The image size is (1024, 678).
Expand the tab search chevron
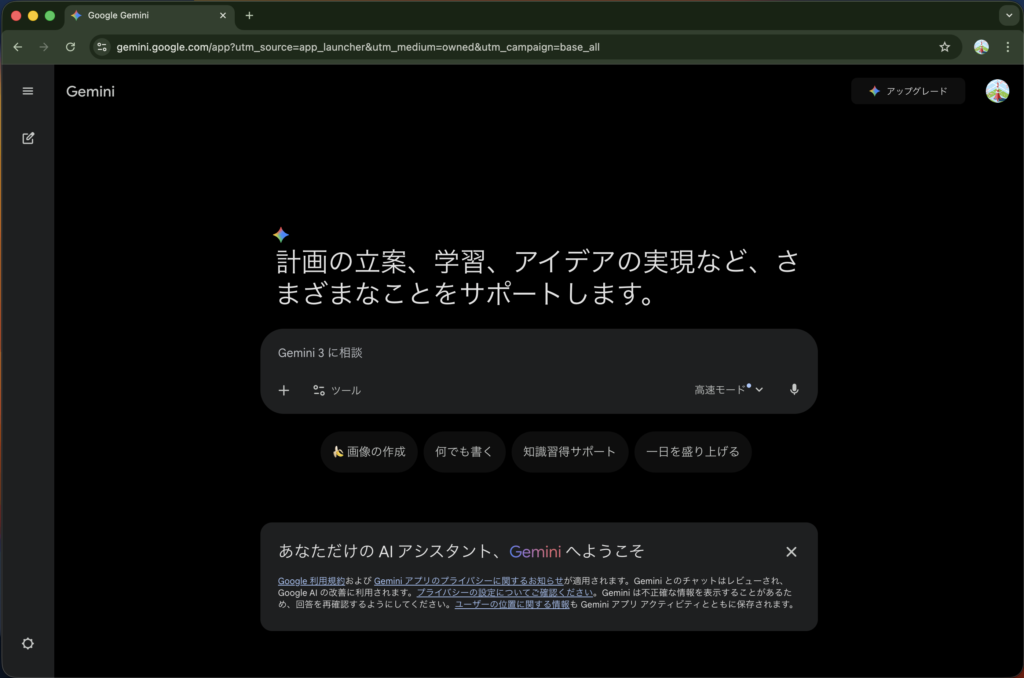pos(1007,15)
